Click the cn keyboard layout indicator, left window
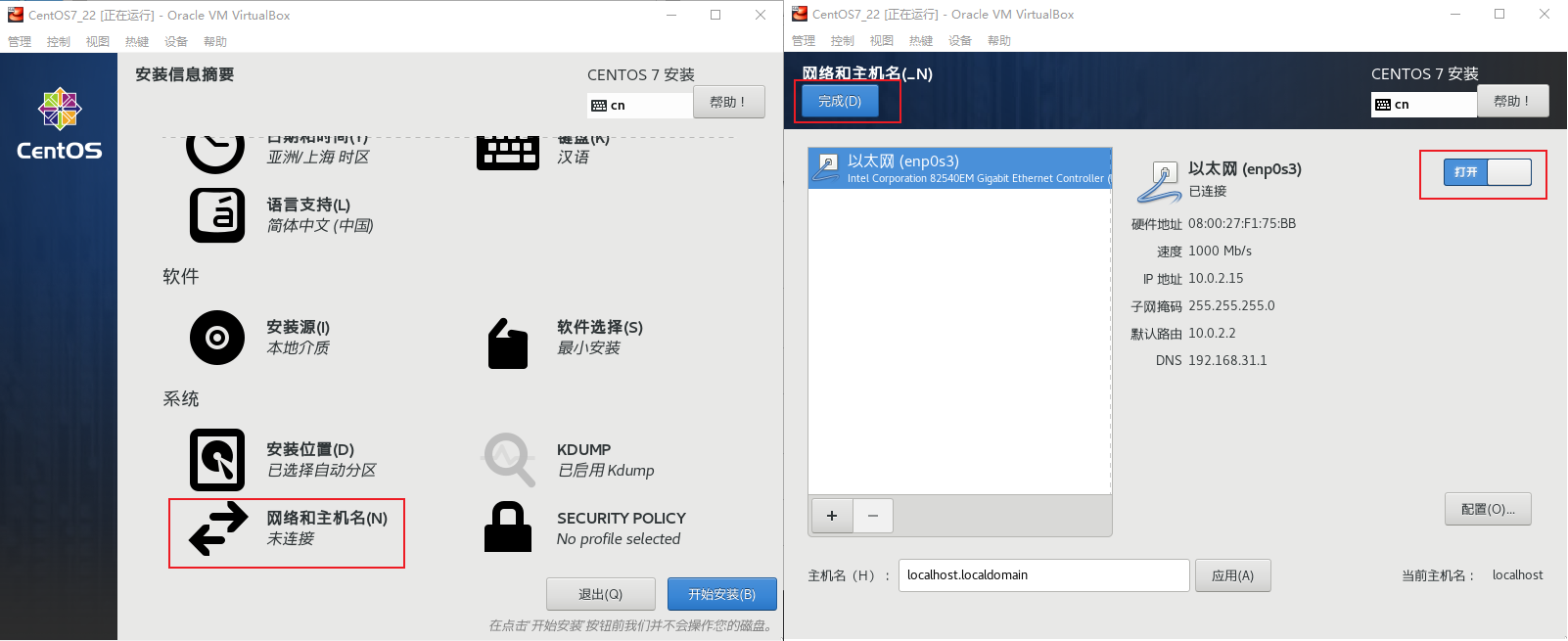1568x641 pixels. click(x=641, y=106)
